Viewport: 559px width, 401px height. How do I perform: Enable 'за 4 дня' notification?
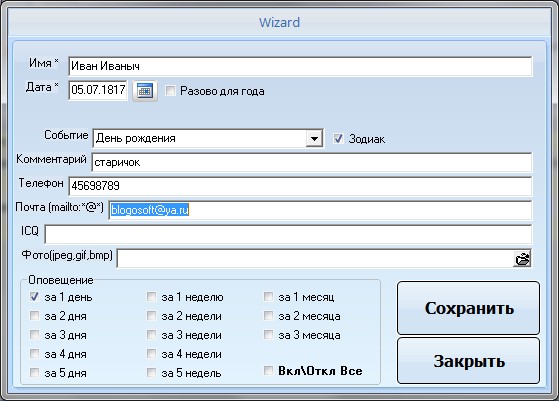(35, 354)
